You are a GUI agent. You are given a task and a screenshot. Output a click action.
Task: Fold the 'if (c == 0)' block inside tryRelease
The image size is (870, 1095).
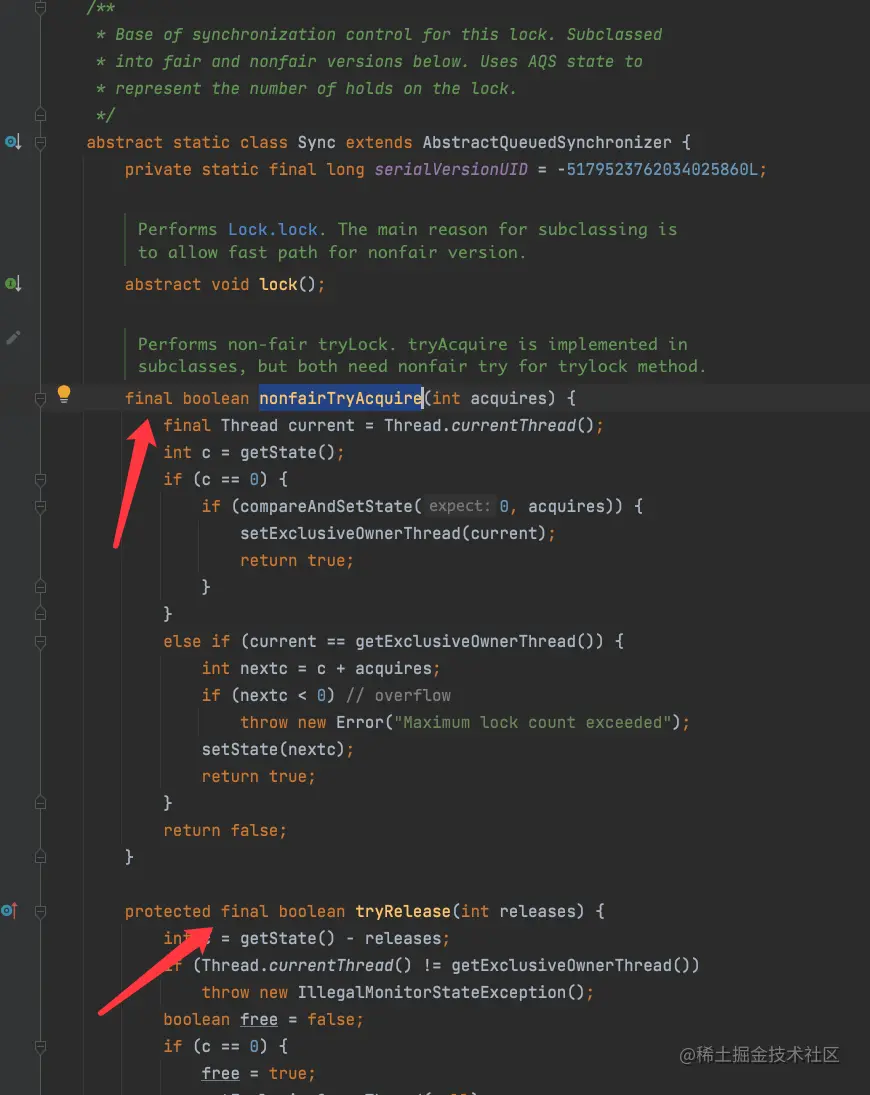tap(40, 1047)
